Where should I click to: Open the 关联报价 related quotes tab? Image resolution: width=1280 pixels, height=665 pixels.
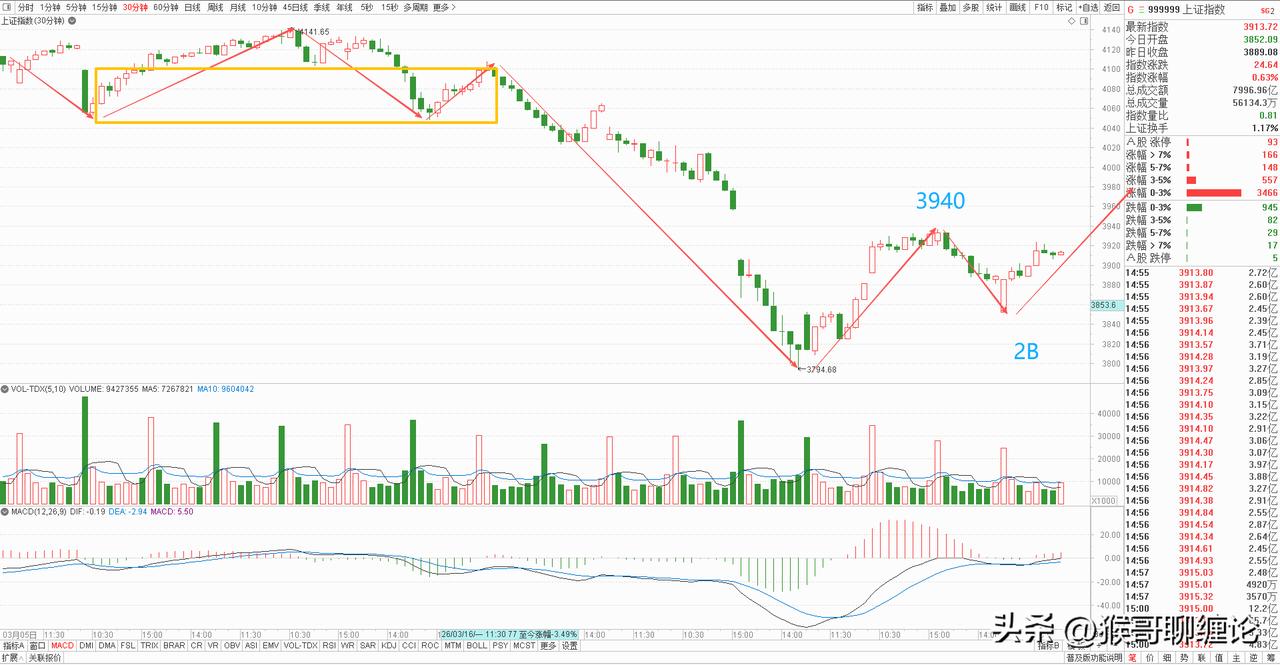coord(45,658)
